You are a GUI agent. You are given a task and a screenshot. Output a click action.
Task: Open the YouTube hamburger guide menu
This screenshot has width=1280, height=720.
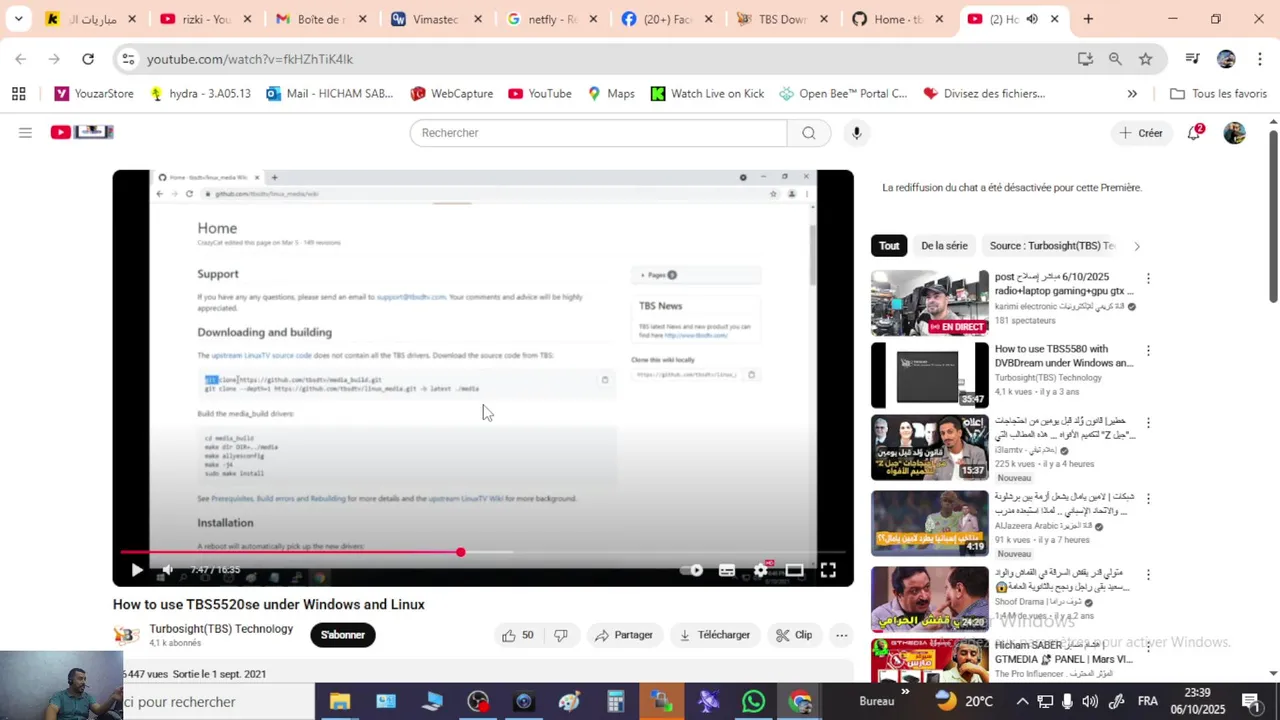25,132
